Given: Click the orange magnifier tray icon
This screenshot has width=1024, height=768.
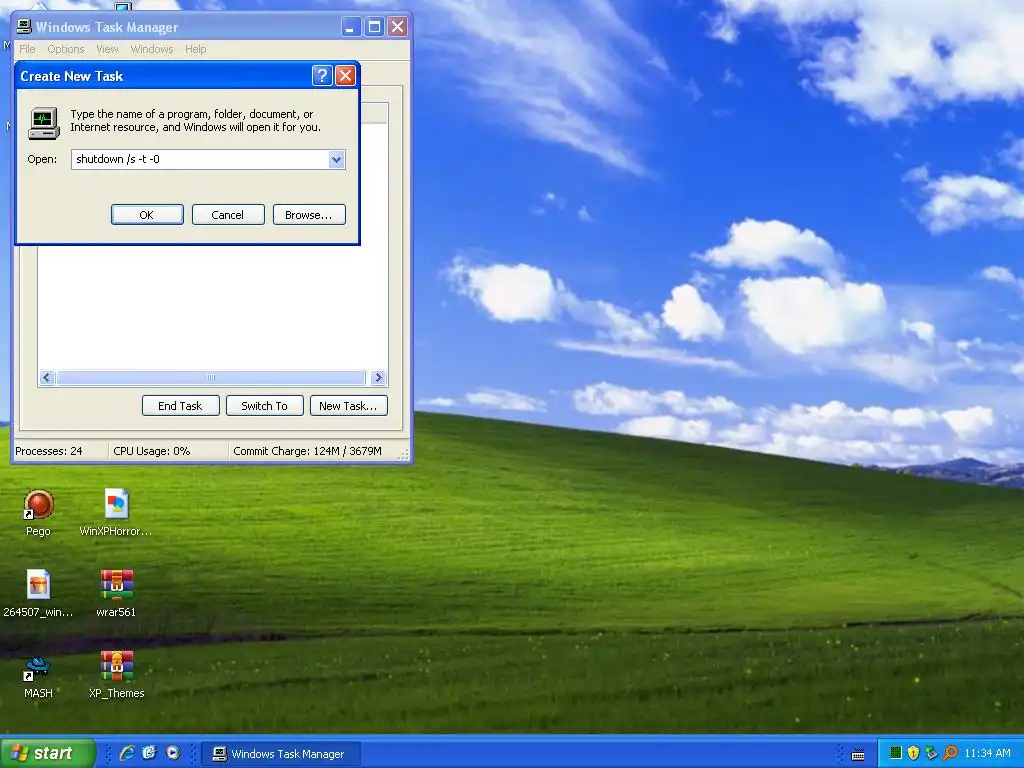Looking at the screenshot, I should click(950, 753).
